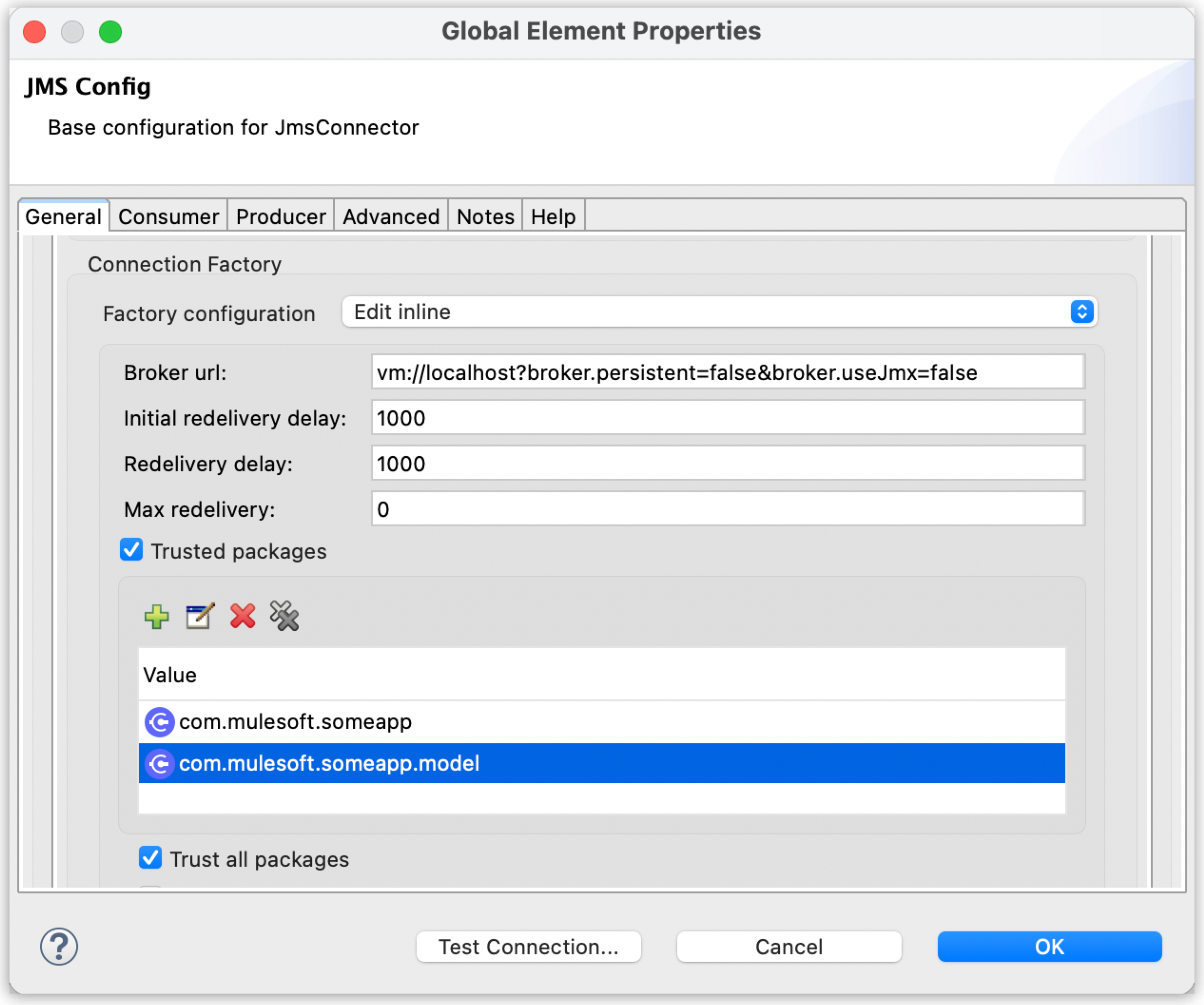Close the dialog with the red button
This screenshot has width=1204, height=1005.
34,31
